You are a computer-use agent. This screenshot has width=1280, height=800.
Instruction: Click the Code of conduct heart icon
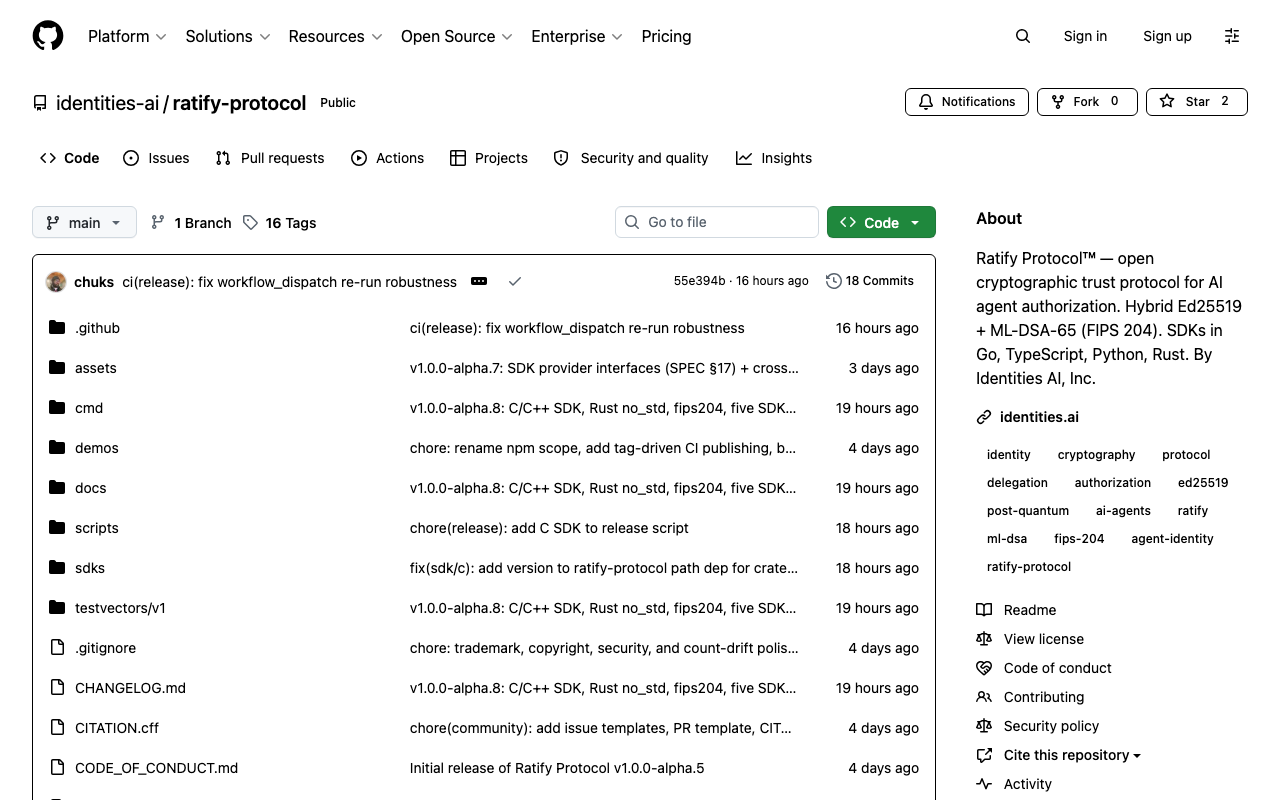coord(984,668)
